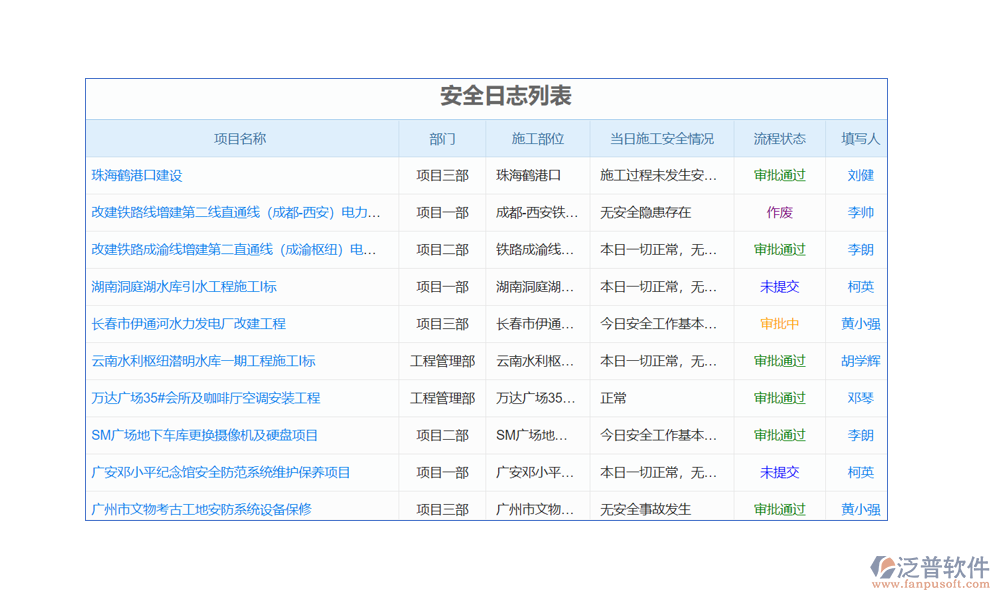1000x600 pixels.
Task: Open 万达广场35#会所及咖啡厅空调安装工程 link
Action: click(206, 398)
